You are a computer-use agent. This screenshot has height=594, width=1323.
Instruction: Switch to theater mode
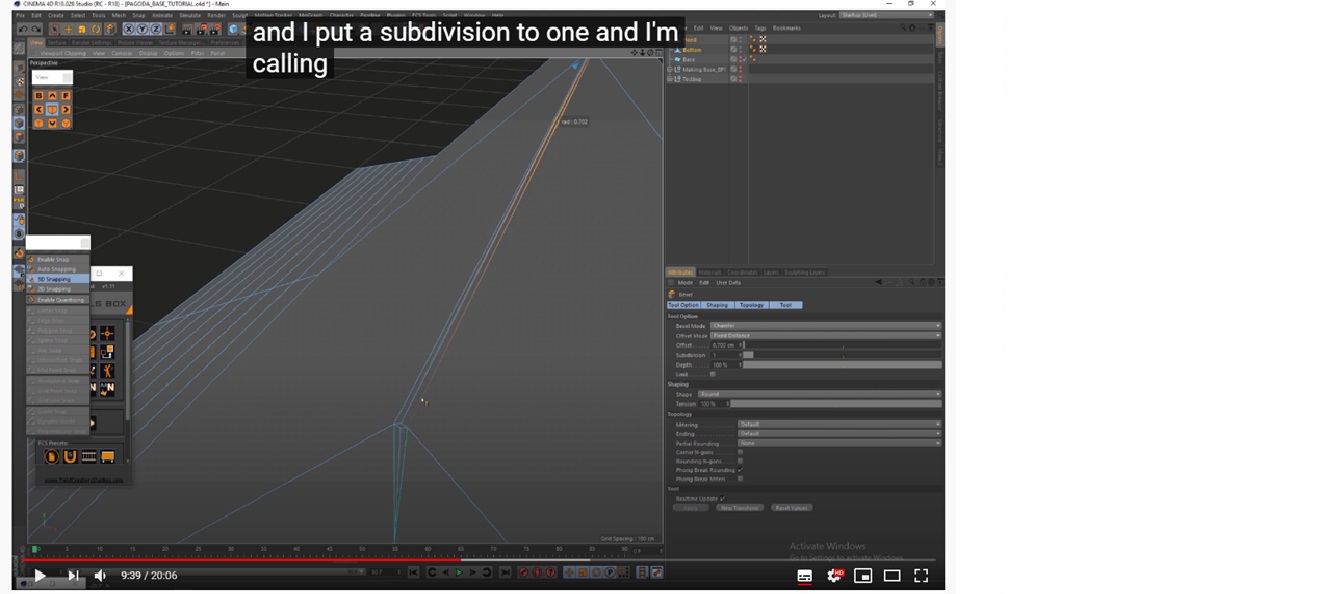[x=892, y=576]
